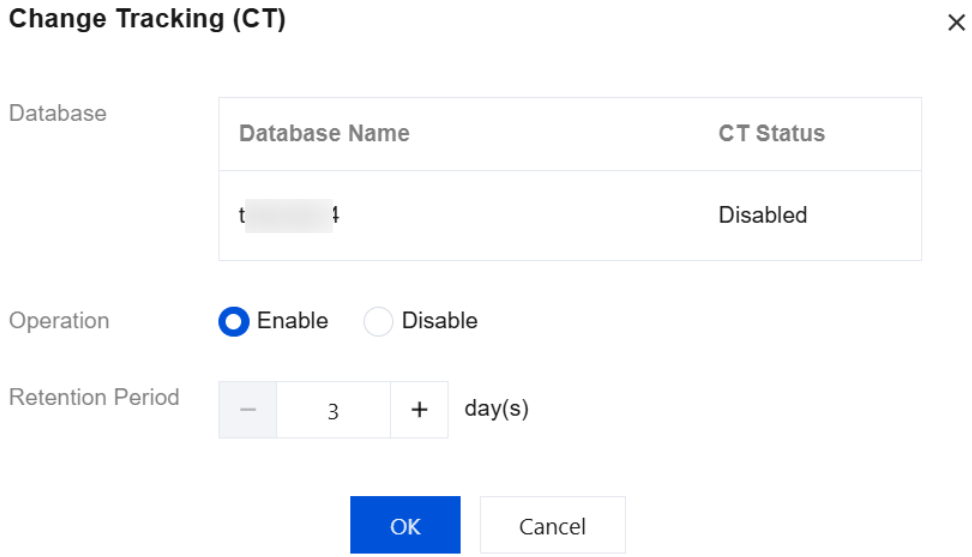The image size is (972, 557).
Task: Click the day(s) unit text
Action: pos(496,409)
